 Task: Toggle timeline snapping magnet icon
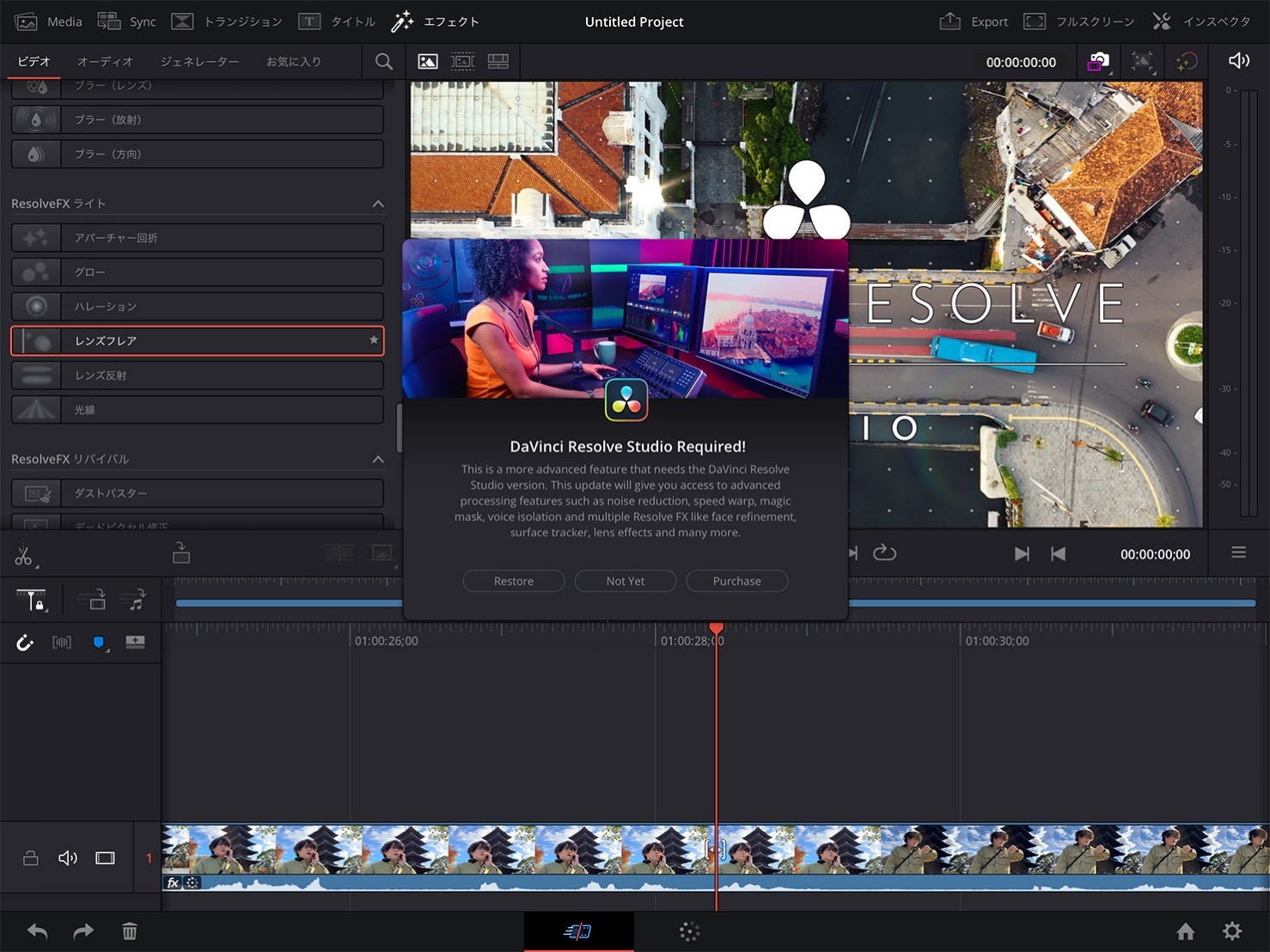coord(25,643)
